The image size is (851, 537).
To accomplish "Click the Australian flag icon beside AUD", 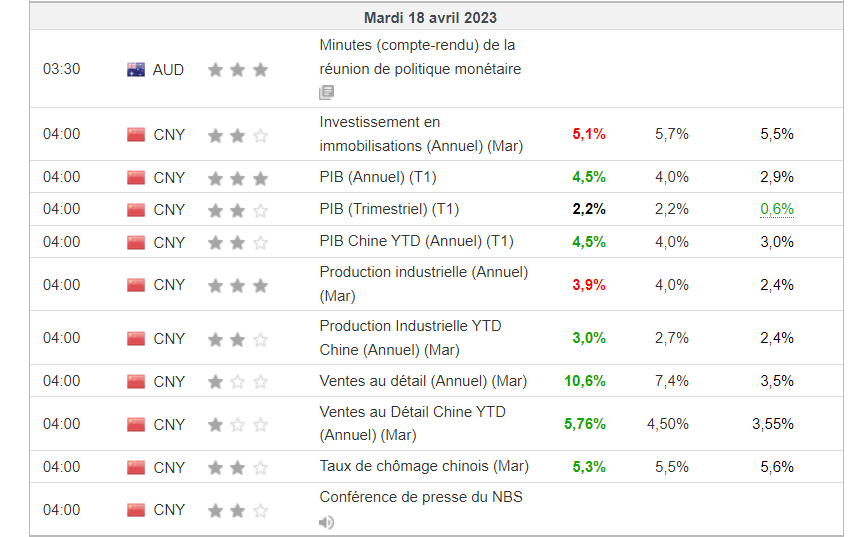I will tap(136, 70).
